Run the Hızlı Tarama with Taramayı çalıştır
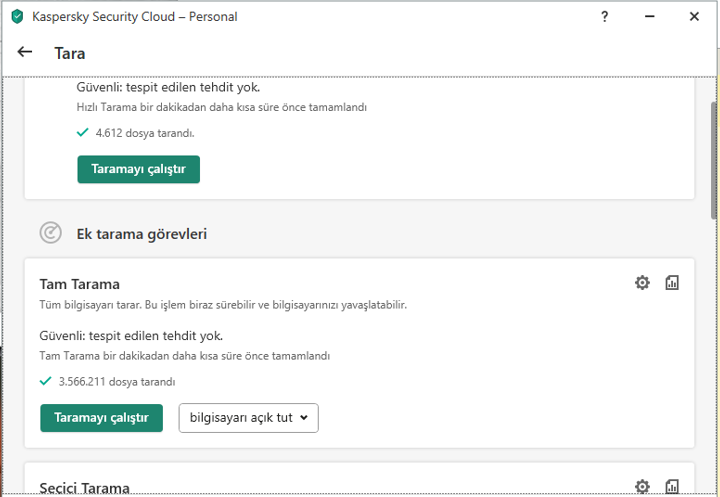This screenshot has width=720, height=497. (x=138, y=169)
